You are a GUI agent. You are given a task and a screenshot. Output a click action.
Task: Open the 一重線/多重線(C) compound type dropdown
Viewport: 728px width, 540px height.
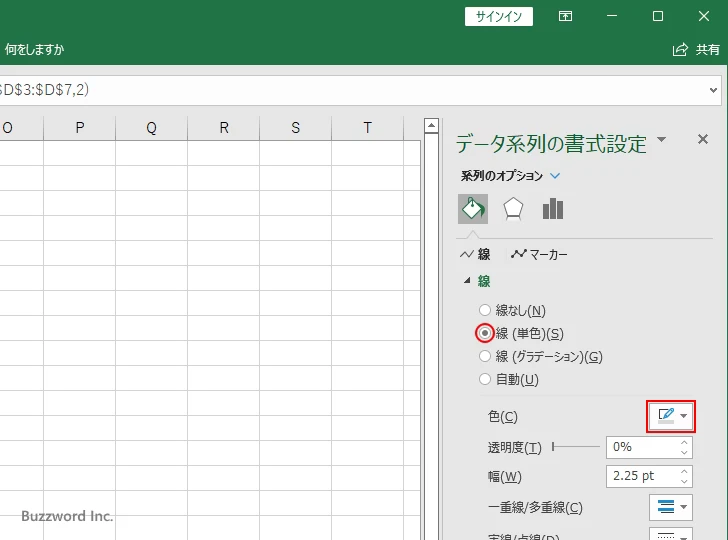[x=670, y=507]
